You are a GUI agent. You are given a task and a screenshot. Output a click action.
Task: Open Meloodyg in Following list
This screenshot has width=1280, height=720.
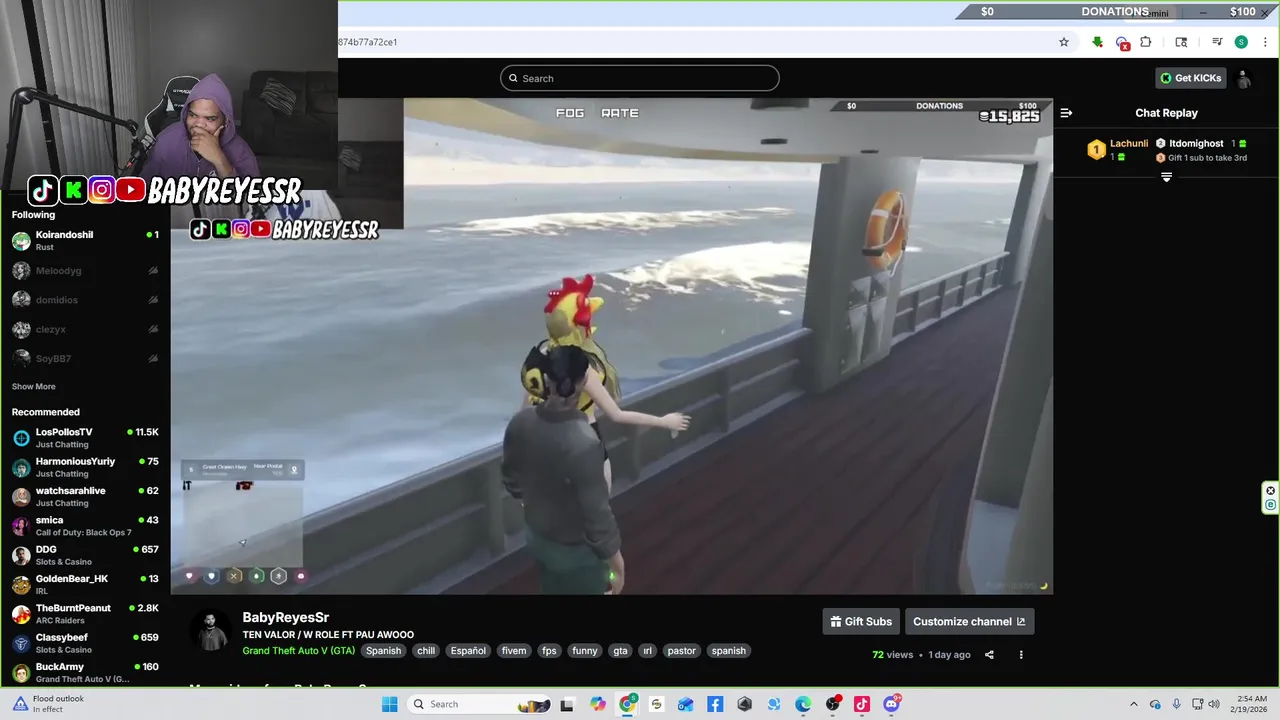pos(85,270)
